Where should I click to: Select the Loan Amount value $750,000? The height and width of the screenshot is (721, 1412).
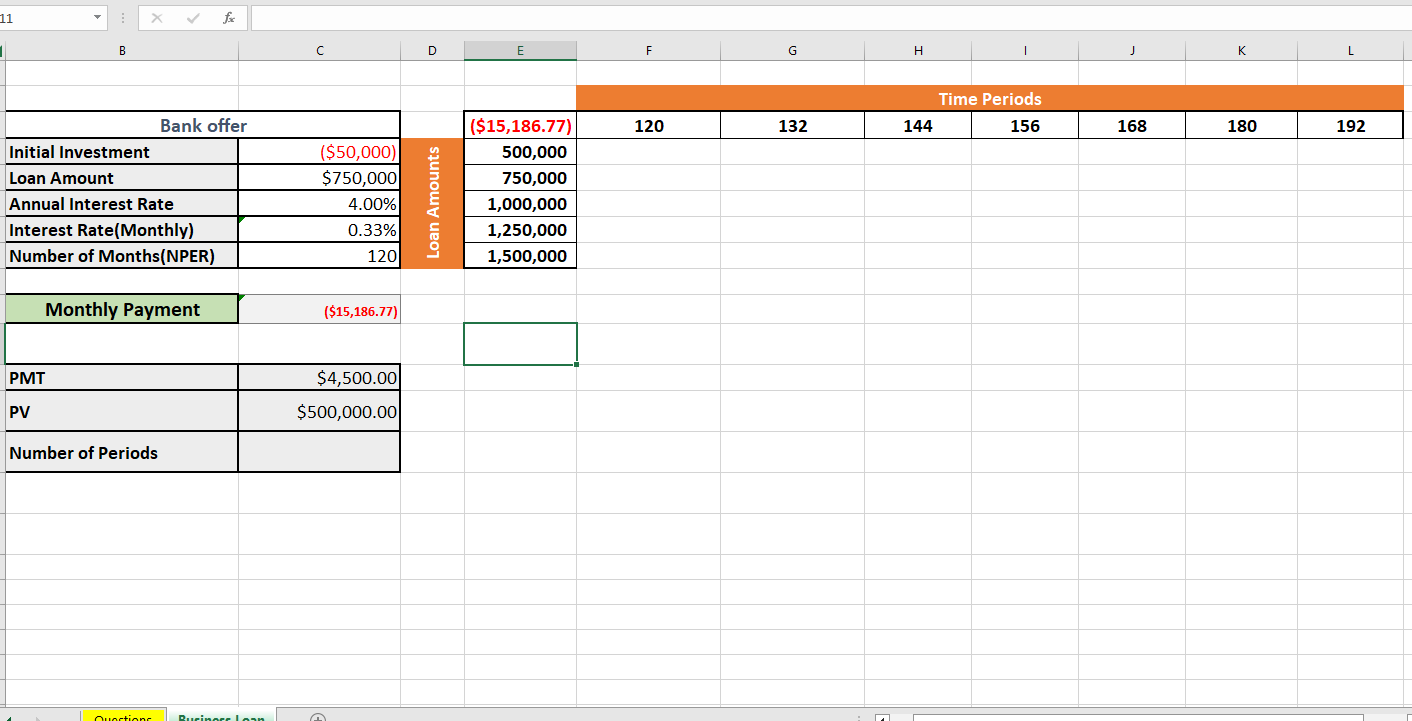point(319,177)
